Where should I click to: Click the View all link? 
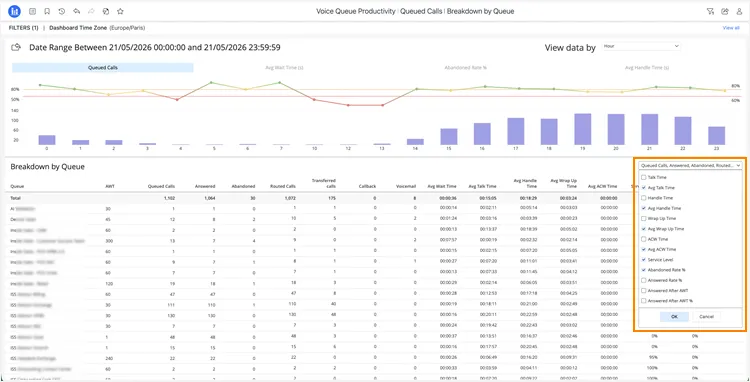[x=731, y=28]
